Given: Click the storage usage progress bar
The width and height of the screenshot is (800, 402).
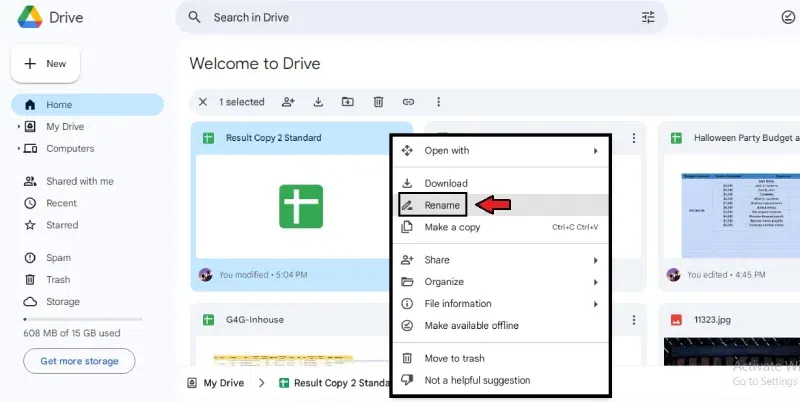Looking at the screenshot, I should (83, 319).
